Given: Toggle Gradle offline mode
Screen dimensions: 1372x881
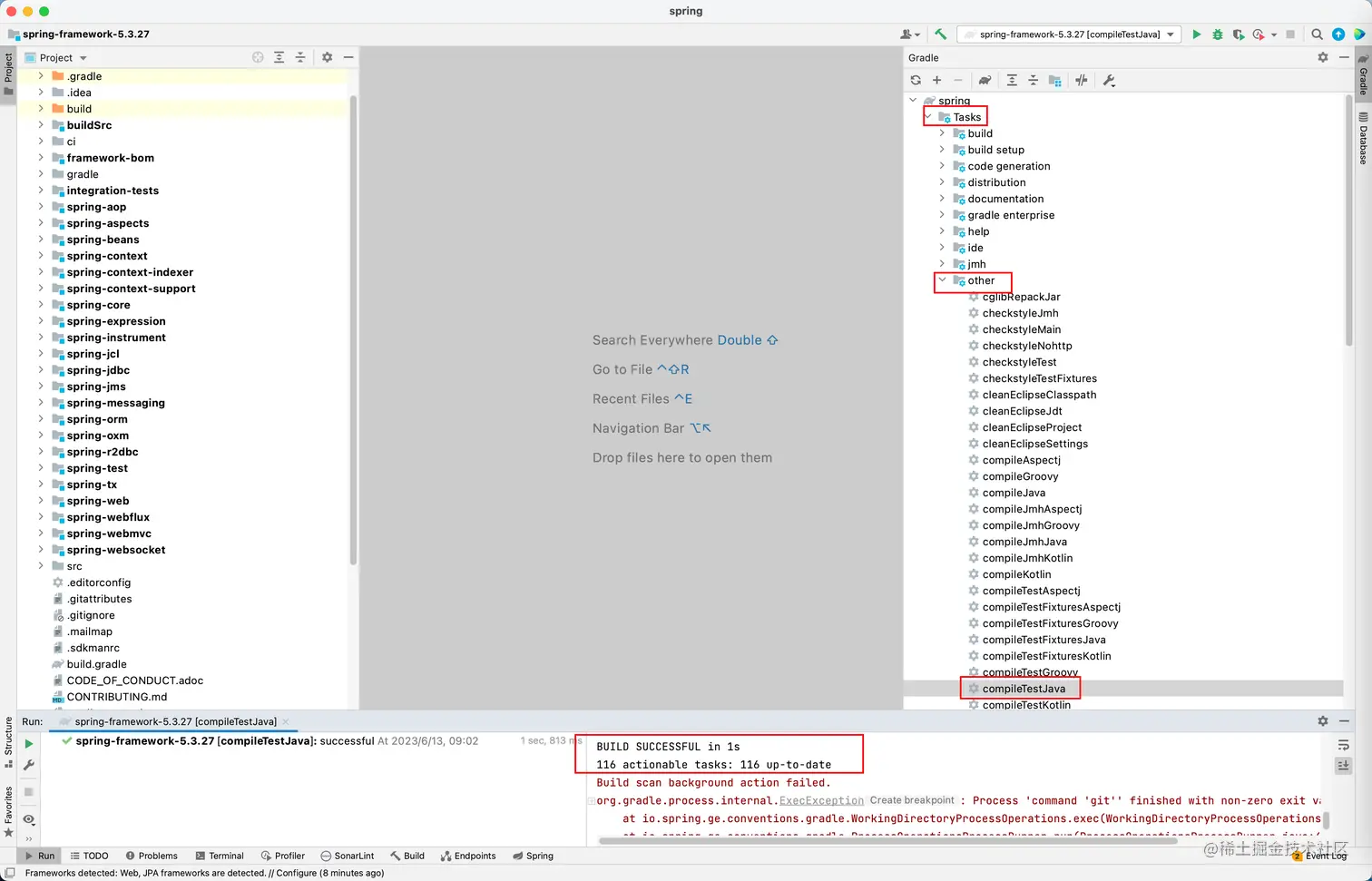Looking at the screenshot, I should (1082, 81).
